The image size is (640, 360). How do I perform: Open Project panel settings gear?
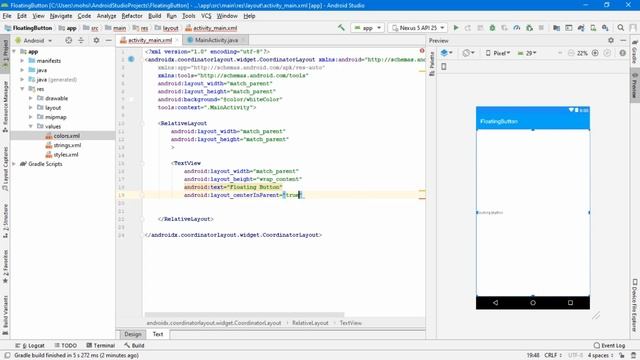click(96, 40)
